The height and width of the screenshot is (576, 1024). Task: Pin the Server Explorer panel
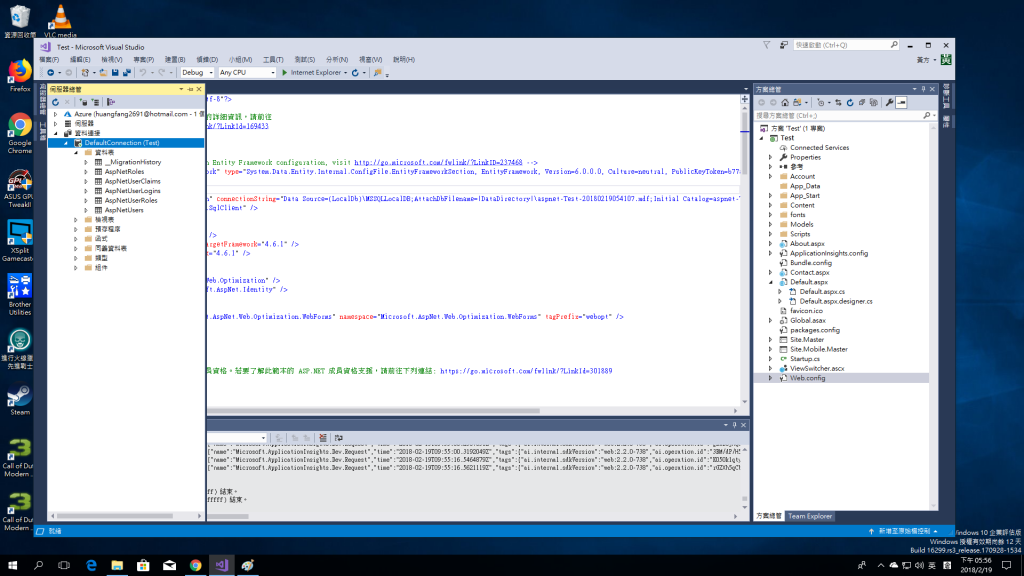190,89
